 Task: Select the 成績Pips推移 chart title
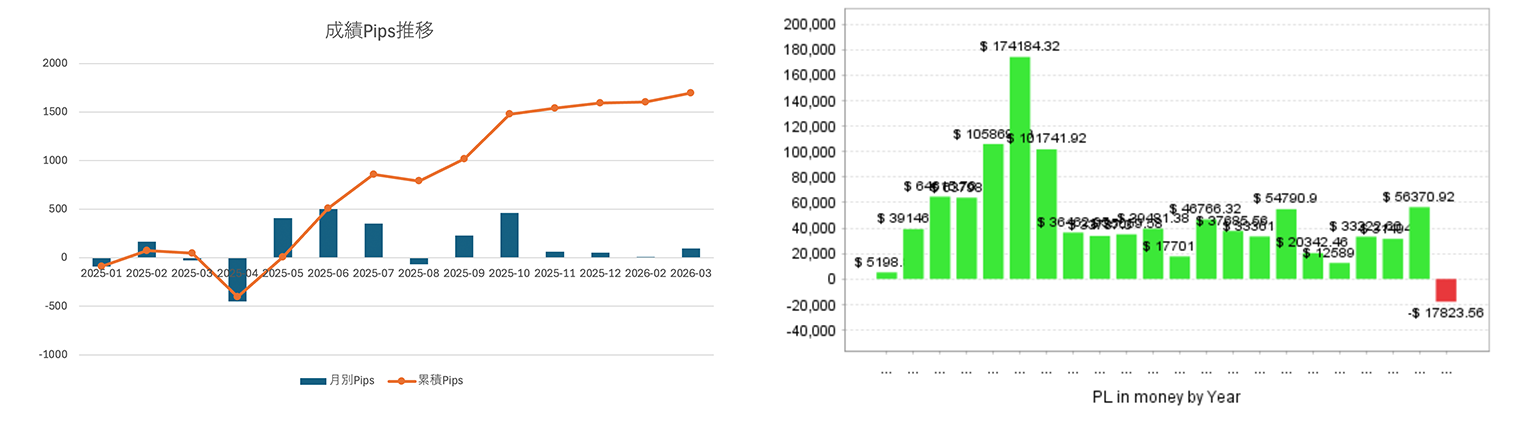click(379, 31)
